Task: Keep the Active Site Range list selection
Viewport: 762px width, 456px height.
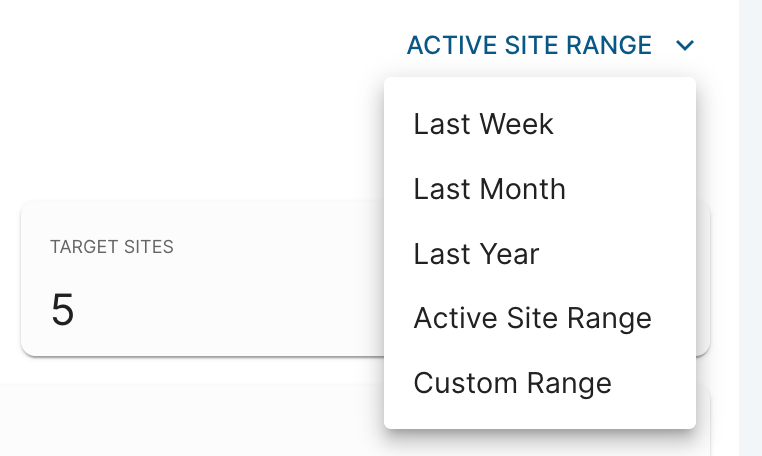Action: click(x=533, y=319)
